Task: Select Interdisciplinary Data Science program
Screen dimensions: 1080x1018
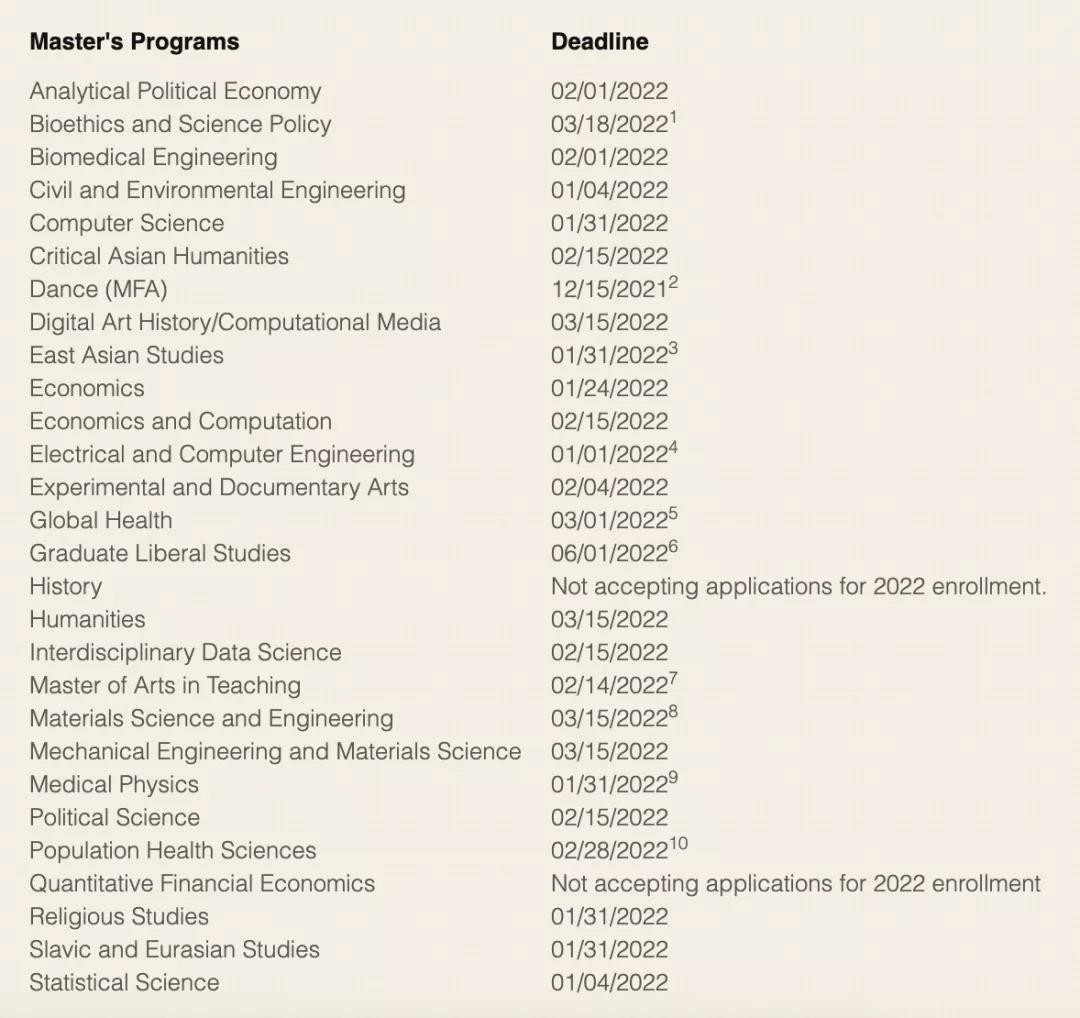Action: click(185, 652)
